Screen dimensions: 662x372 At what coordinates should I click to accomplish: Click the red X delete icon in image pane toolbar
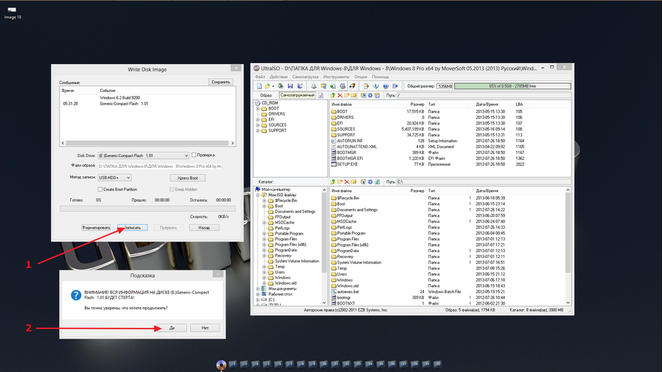click(340, 95)
